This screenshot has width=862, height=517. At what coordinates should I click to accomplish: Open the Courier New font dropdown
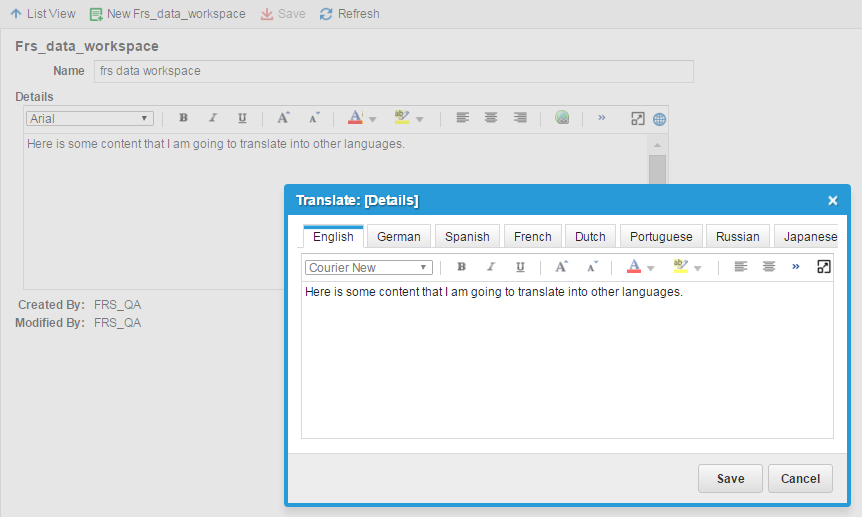pyautogui.click(x=368, y=268)
